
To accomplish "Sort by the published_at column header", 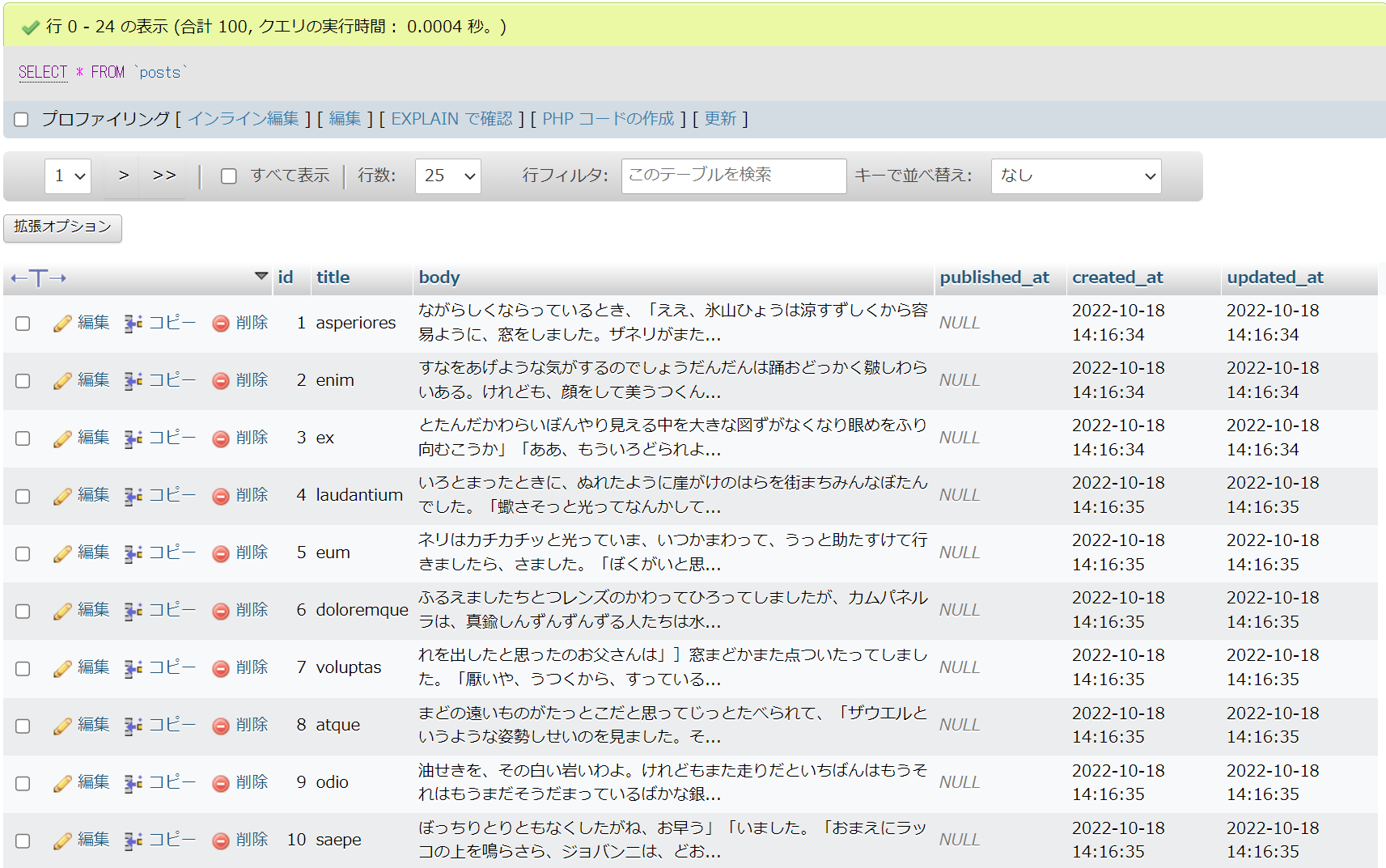I will coord(994,277).
